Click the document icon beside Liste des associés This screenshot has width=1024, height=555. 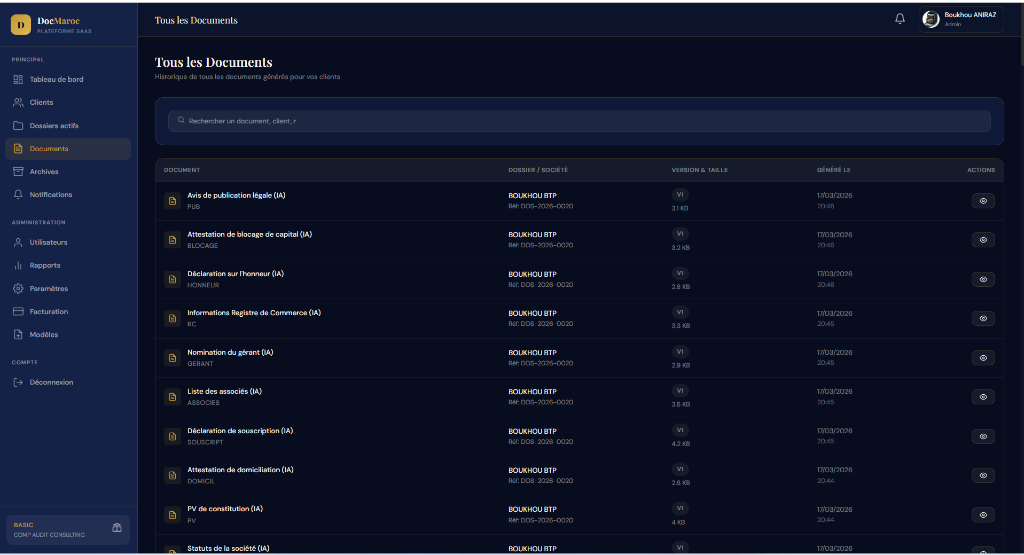tap(172, 397)
